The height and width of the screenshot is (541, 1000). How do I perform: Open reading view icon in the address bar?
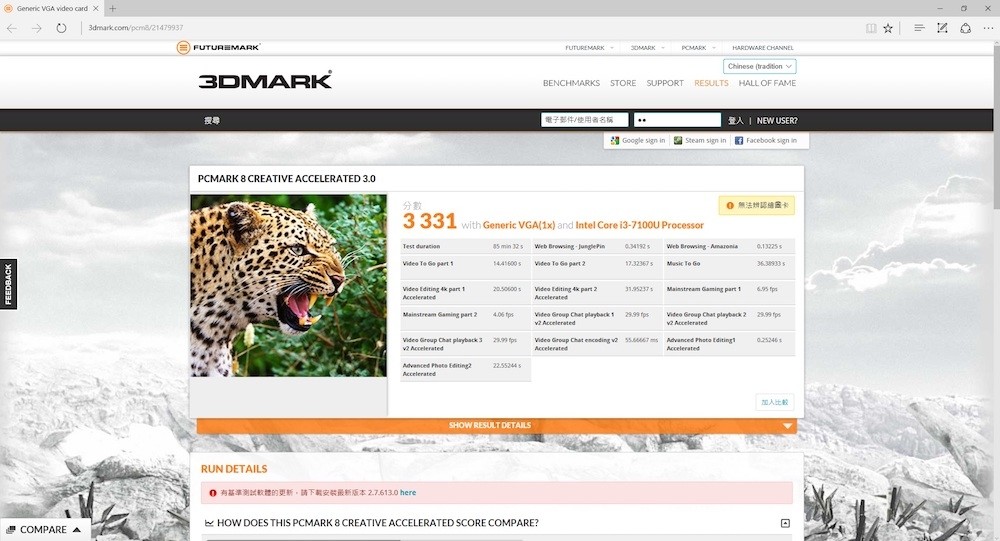tap(871, 28)
